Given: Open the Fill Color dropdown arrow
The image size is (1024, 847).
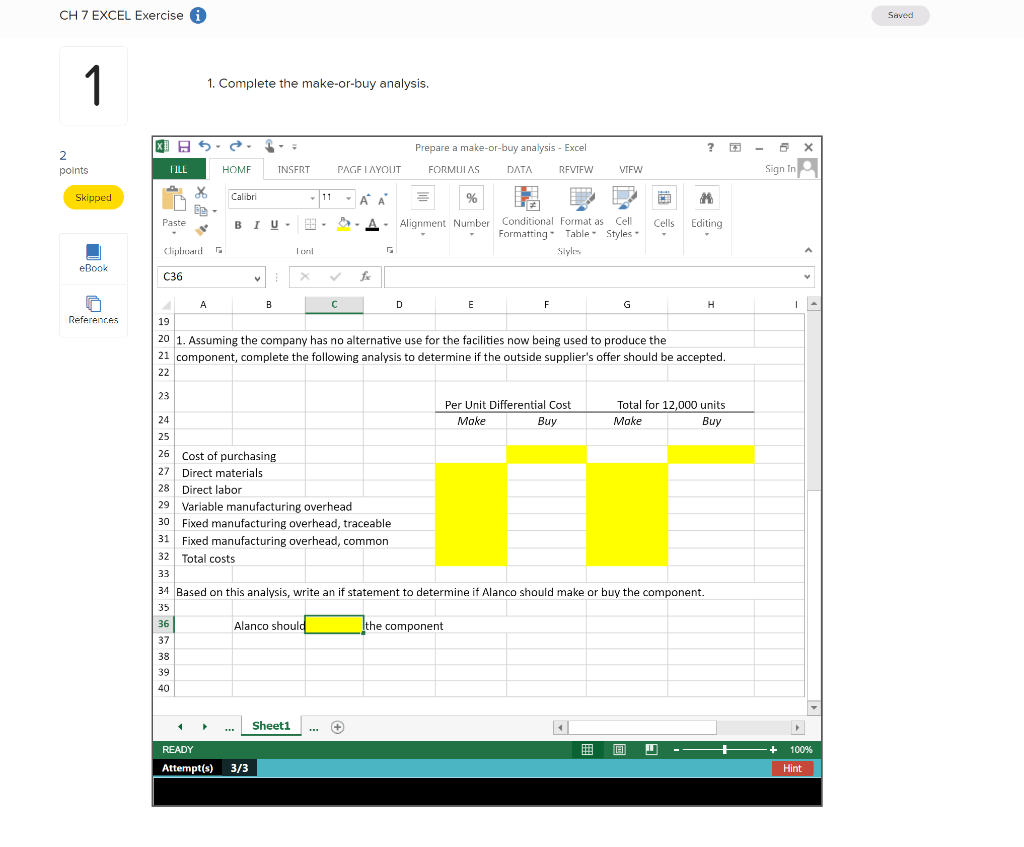Looking at the screenshot, I should click(x=357, y=225).
